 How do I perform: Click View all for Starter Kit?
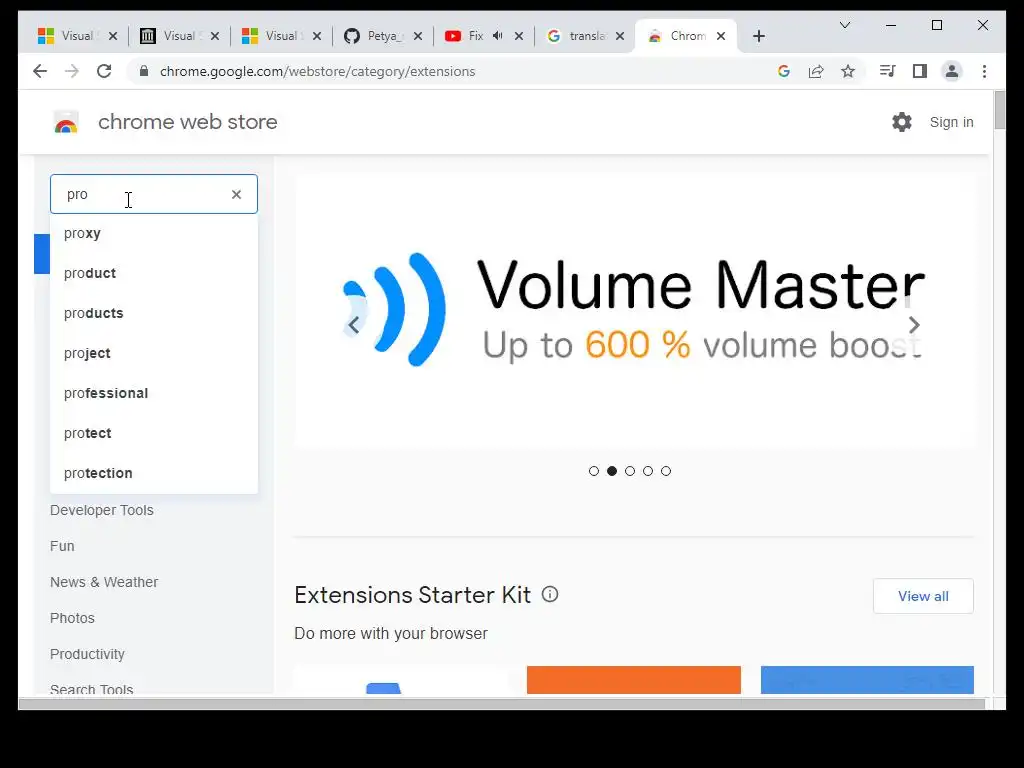pyautogui.click(x=923, y=596)
